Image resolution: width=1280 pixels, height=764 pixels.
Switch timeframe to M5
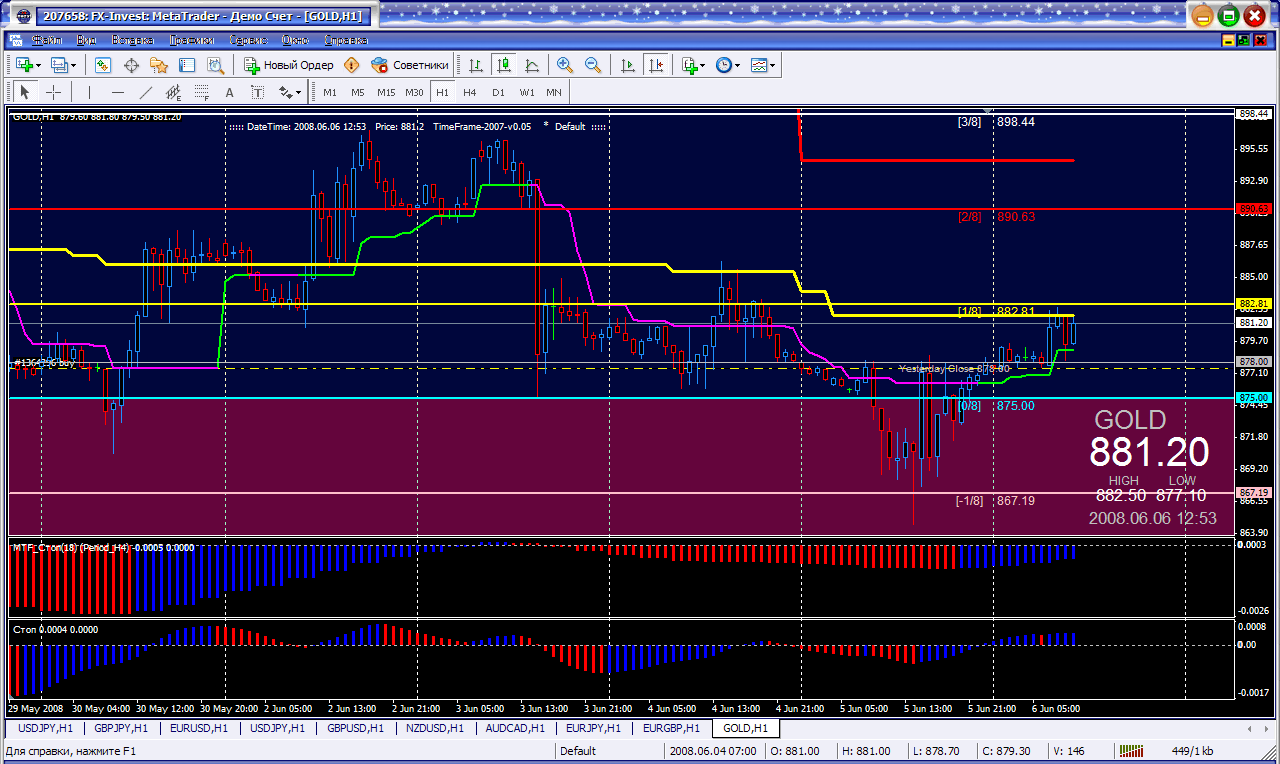[x=357, y=92]
